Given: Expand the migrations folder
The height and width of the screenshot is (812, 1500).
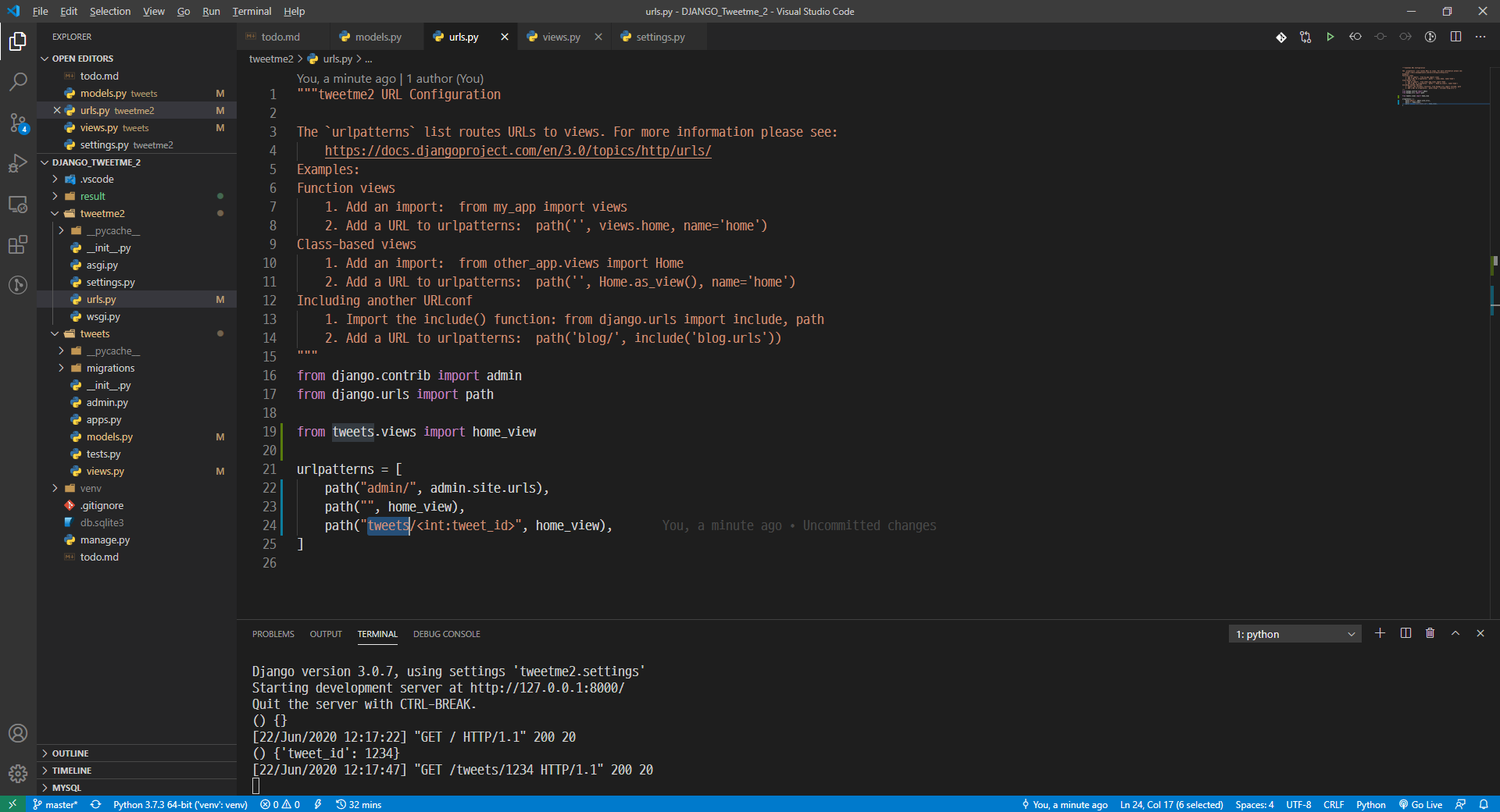Looking at the screenshot, I should 137,368.
